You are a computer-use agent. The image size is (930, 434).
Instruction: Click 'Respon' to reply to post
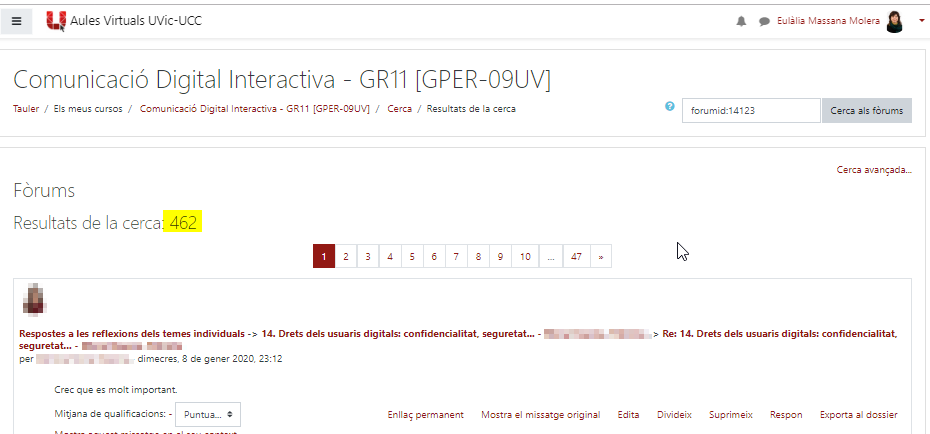pos(786,414)
